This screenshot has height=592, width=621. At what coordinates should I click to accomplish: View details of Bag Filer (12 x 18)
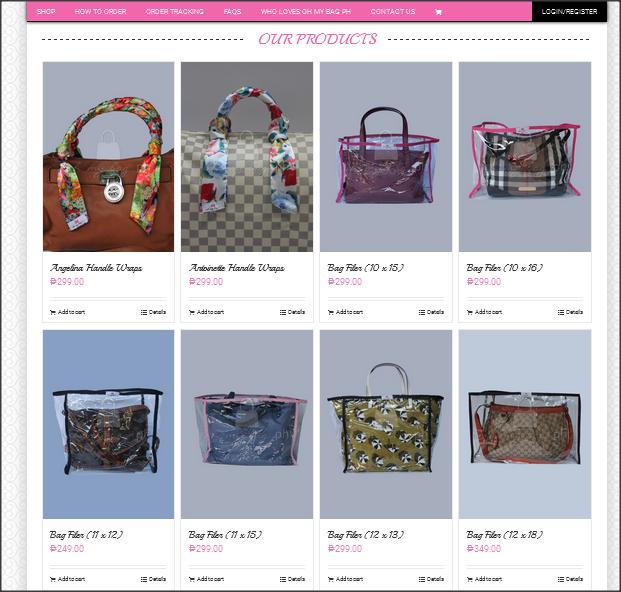570,579
